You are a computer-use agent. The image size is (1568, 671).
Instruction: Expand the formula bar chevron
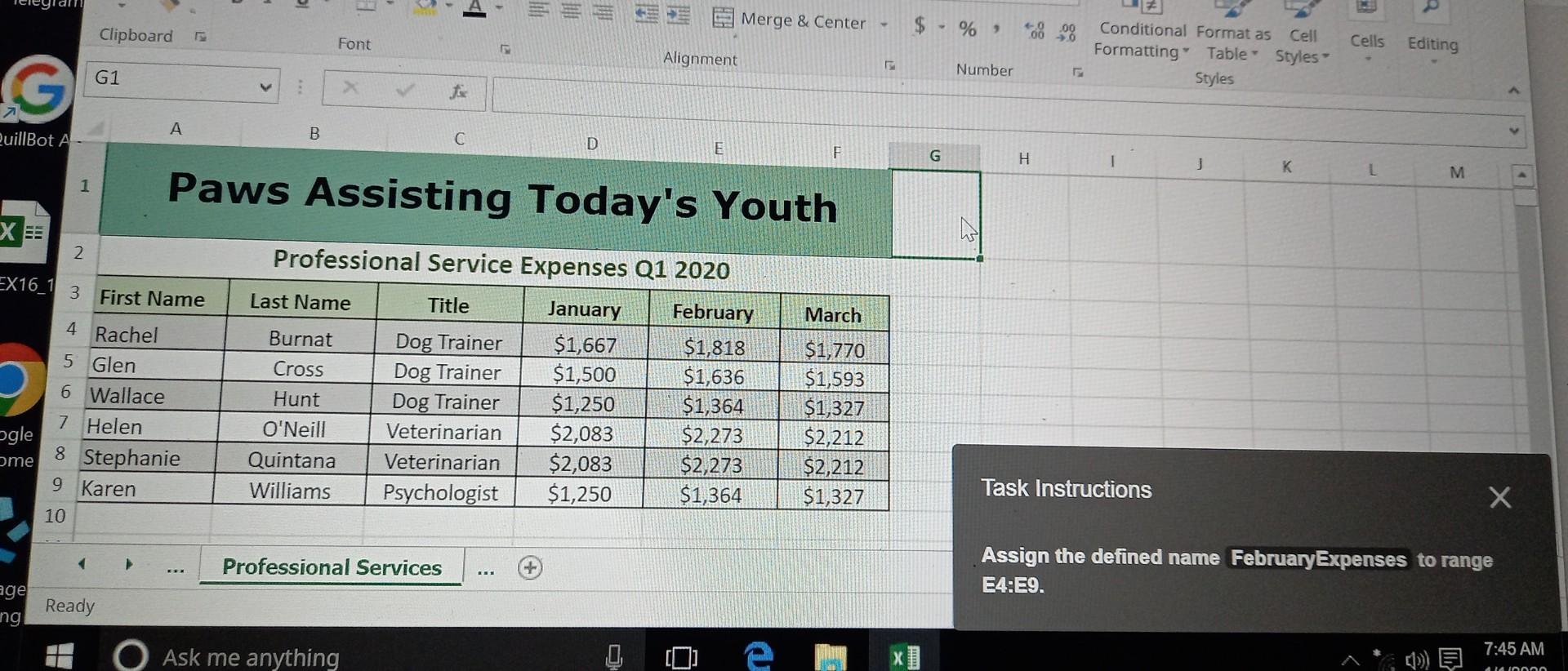1513,131
